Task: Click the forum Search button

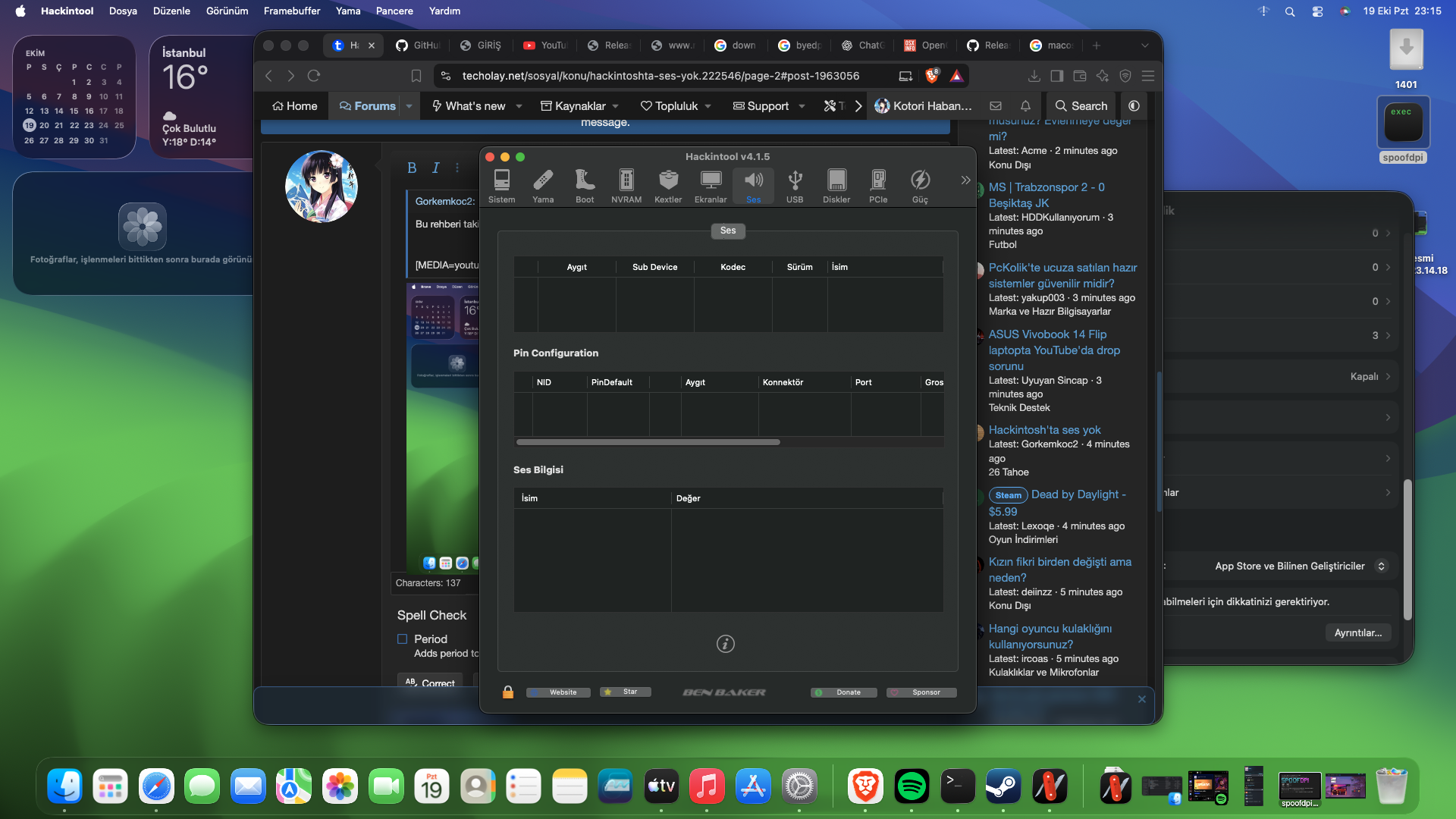Action: pyautogui.click(x=1081, y=106)
